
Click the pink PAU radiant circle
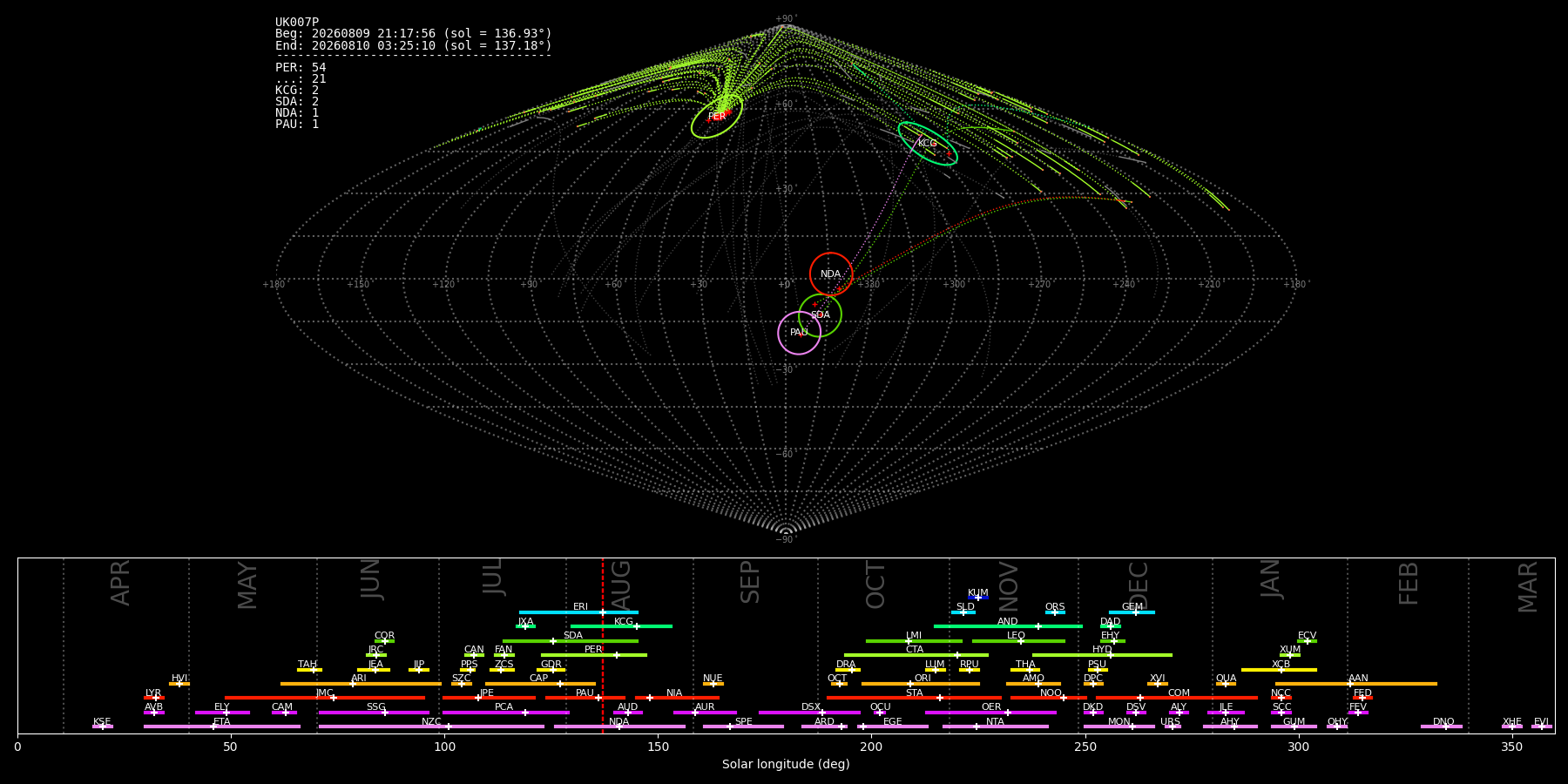pos(799,333)
